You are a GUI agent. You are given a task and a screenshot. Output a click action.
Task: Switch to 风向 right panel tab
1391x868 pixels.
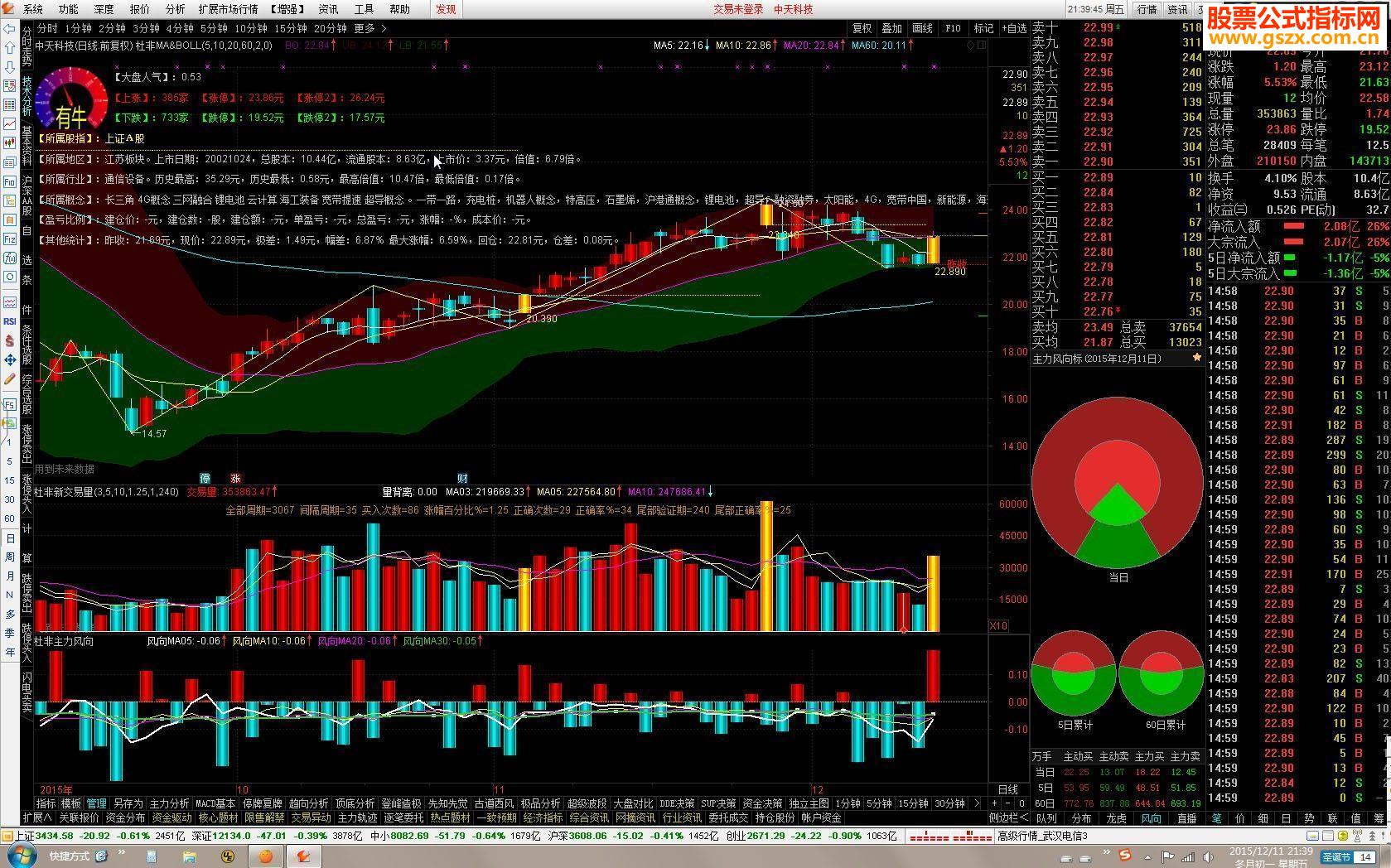pos(1151,817)
